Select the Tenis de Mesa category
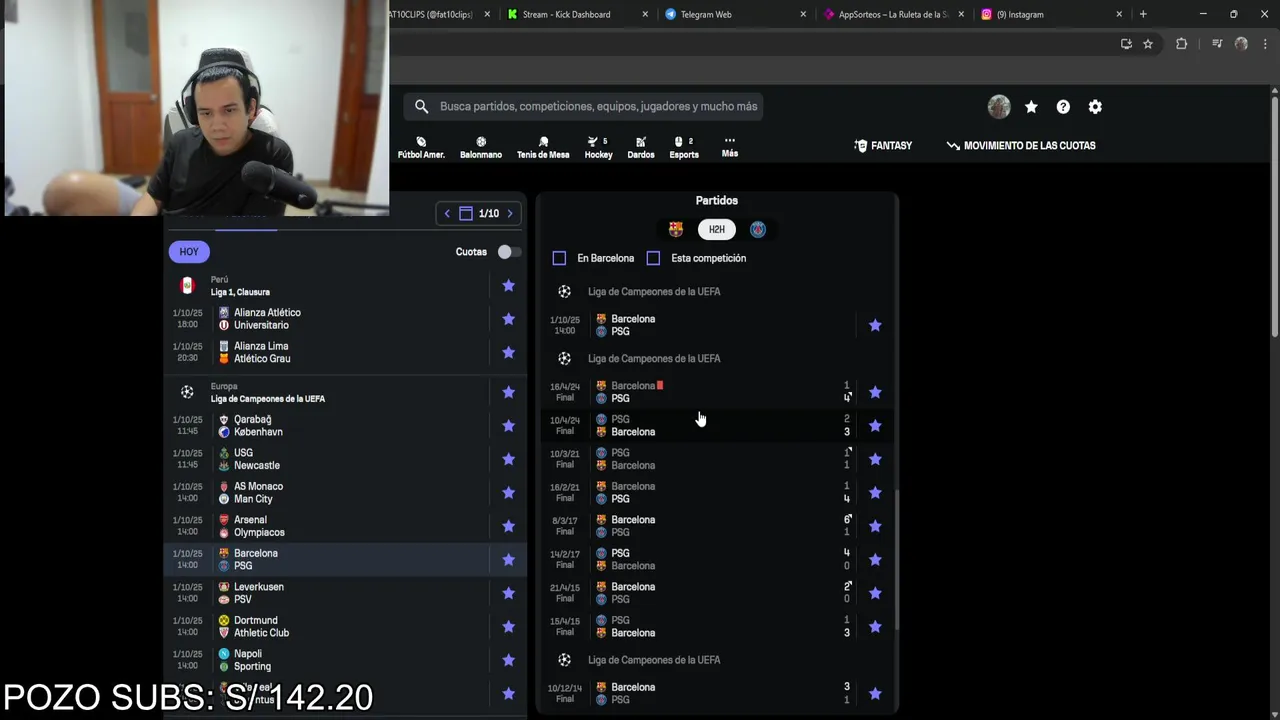1280x720 pixels. (543, 147)
